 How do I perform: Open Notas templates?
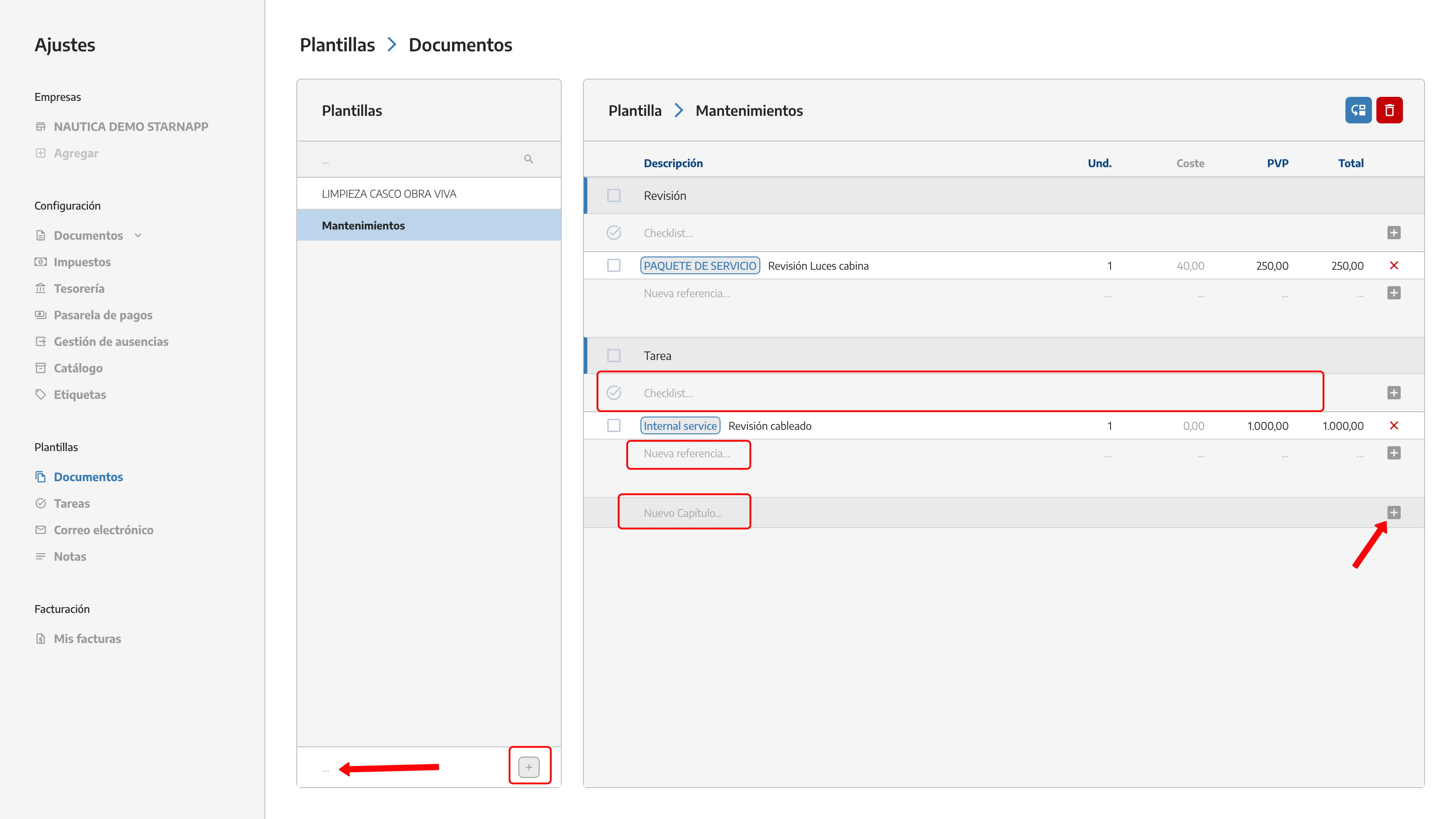70,556
